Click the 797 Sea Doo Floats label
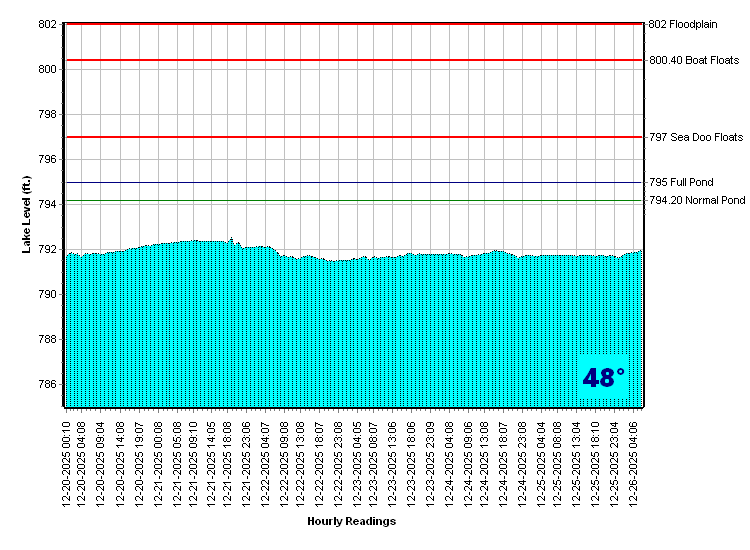 pyautogui.click(x=696, y=137)
